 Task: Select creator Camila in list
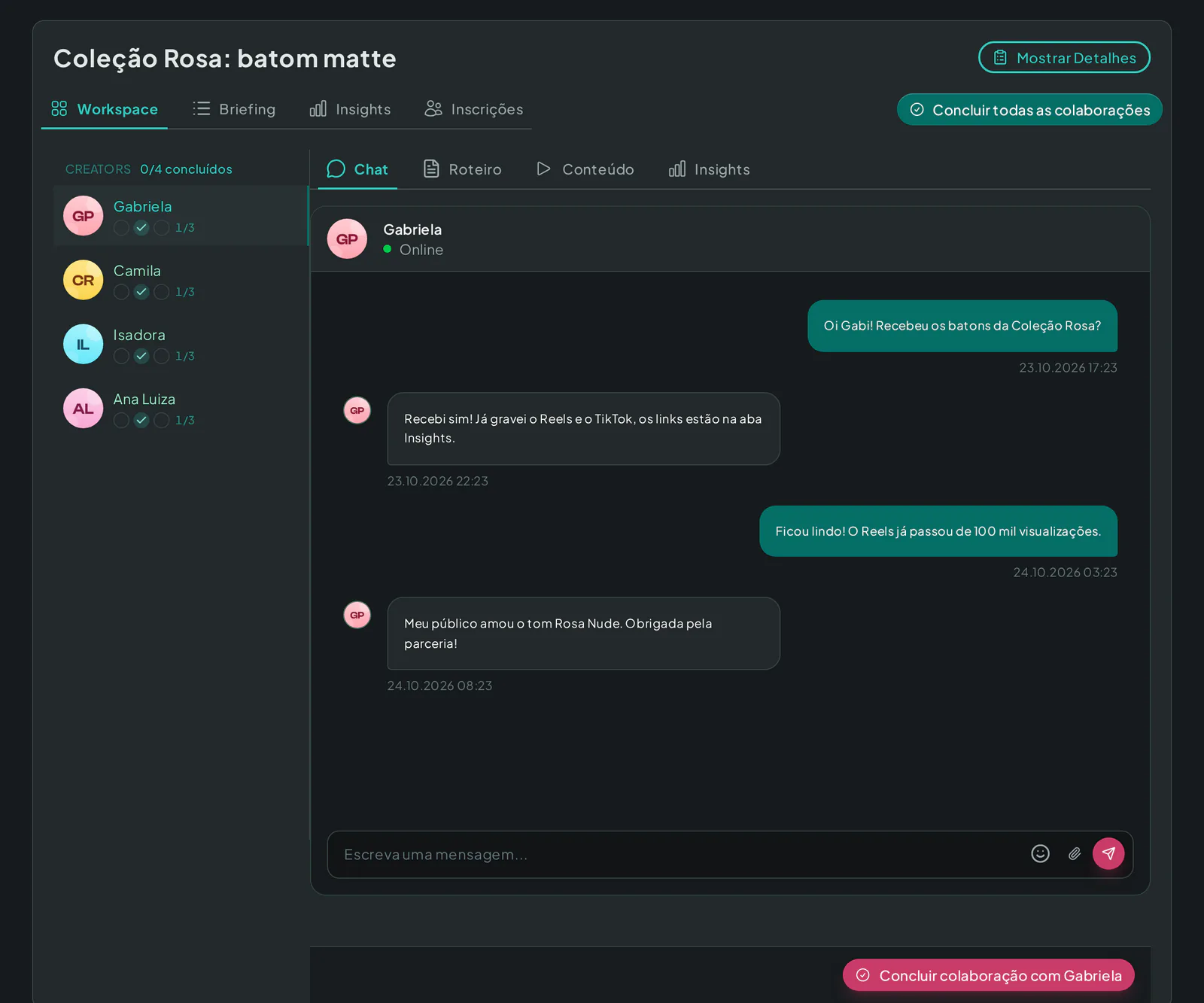click(x=181, y=280)
